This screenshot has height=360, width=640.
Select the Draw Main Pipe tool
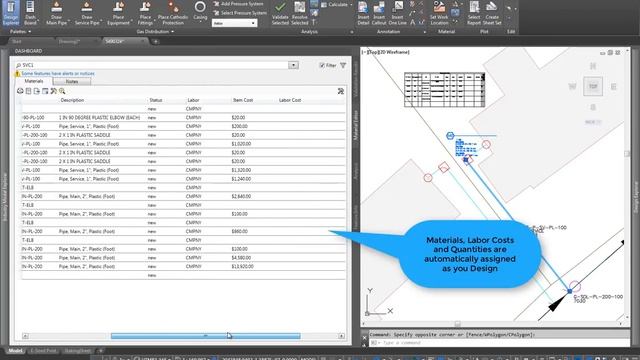click(x=56, y=13)
